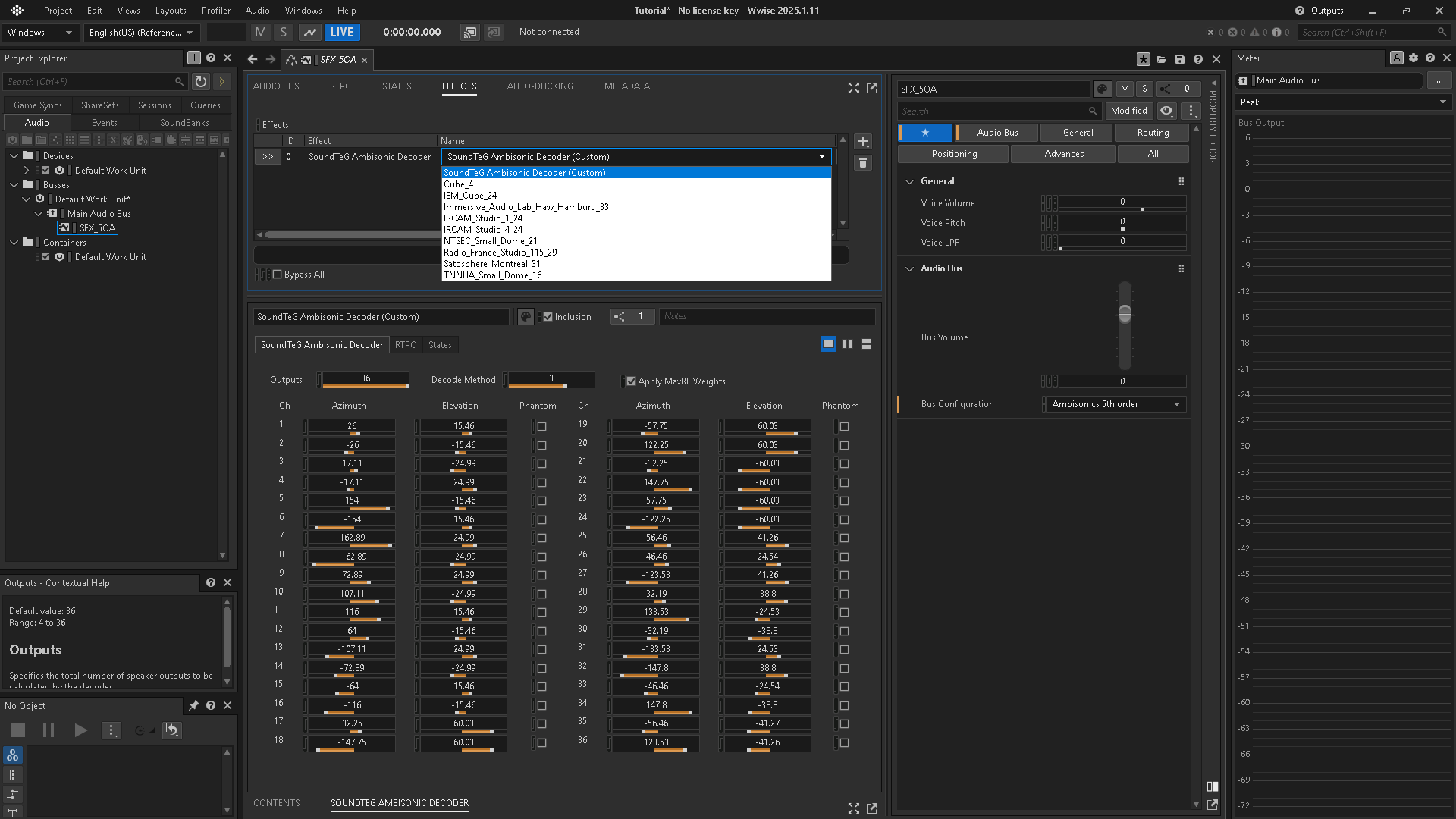Click the Modified filter button
The width and height of the screenshot is (1456, 819).
pos(1128,111)
